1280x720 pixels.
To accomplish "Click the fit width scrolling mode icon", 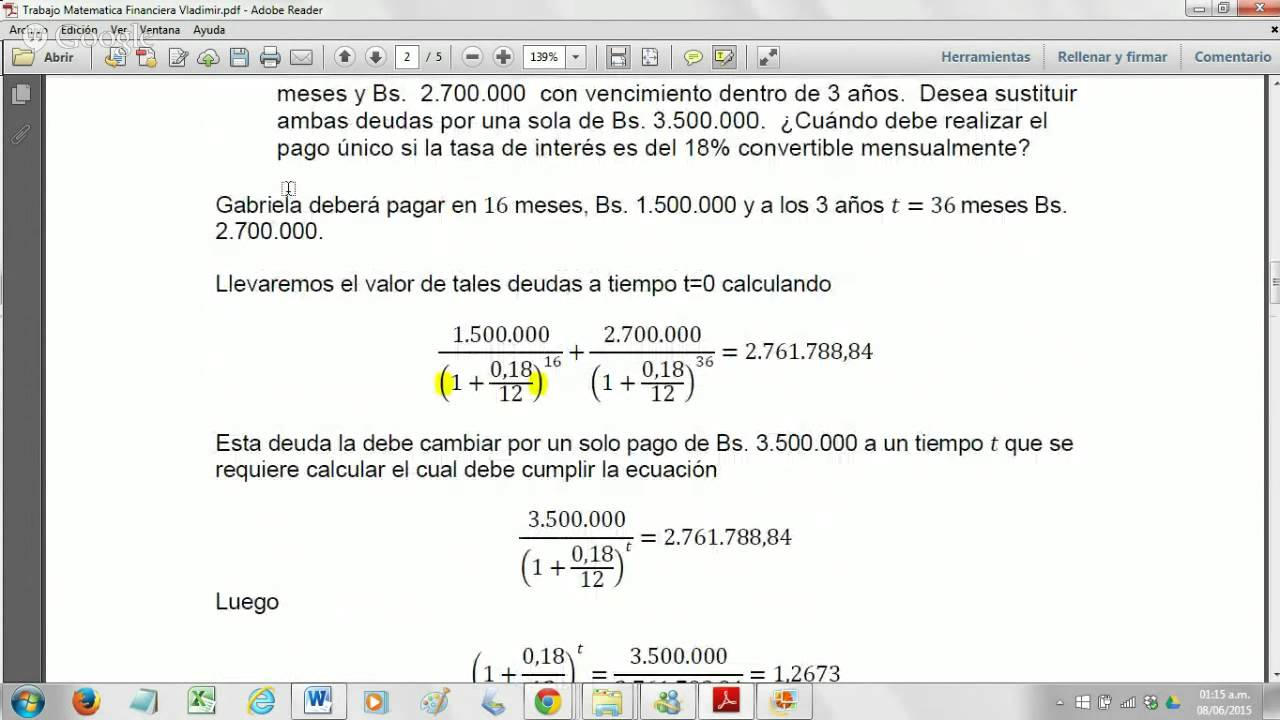I will click(x=618, y=57).
